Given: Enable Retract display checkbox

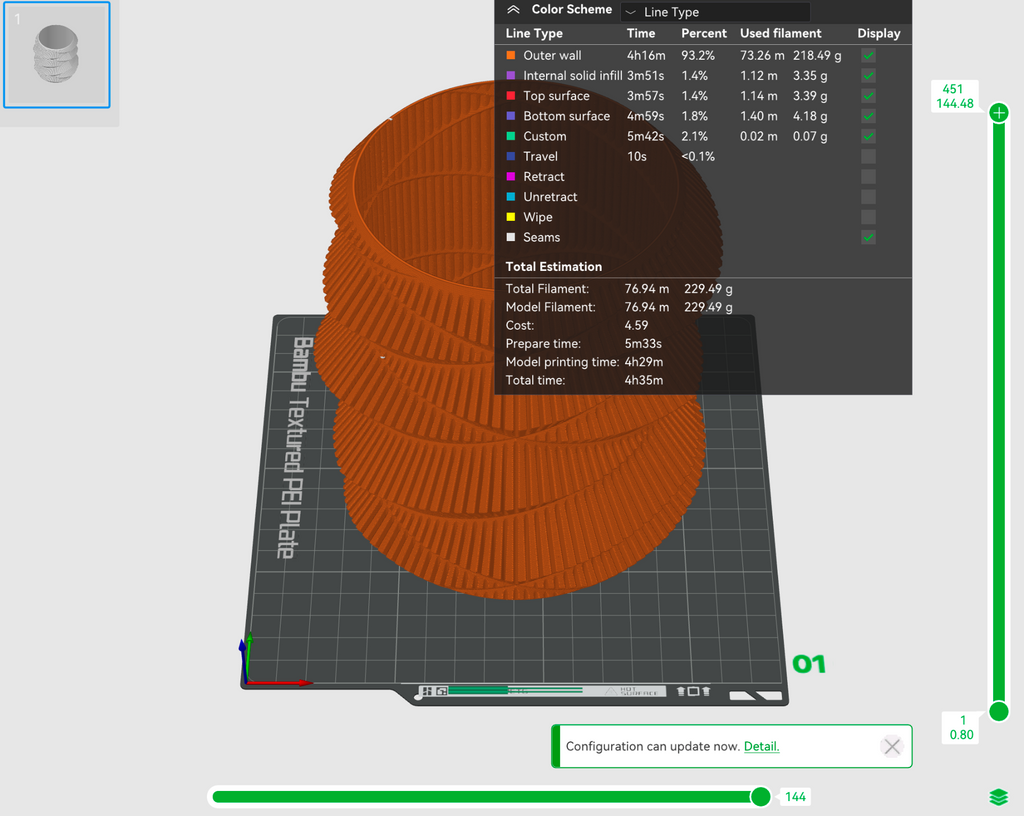Looking at the screenshot, I should pos(869,177).
